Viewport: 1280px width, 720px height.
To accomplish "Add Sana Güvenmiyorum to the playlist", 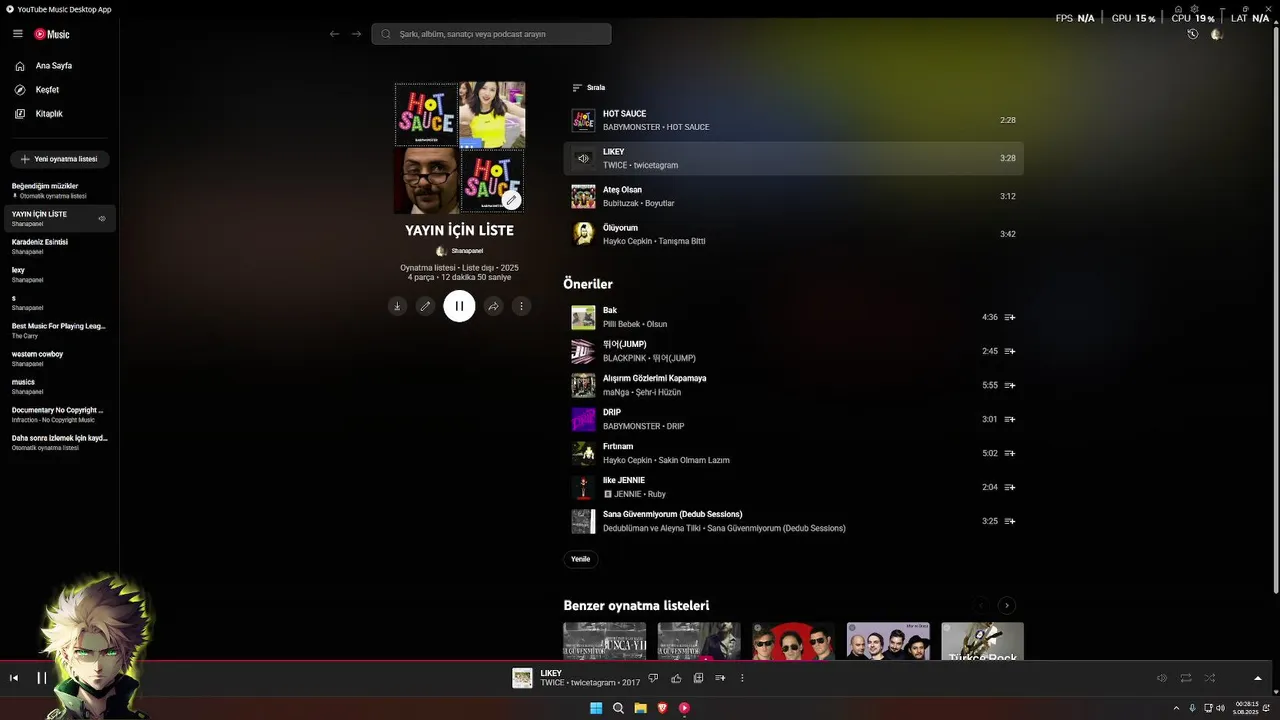I will (x=1010, y=521).
